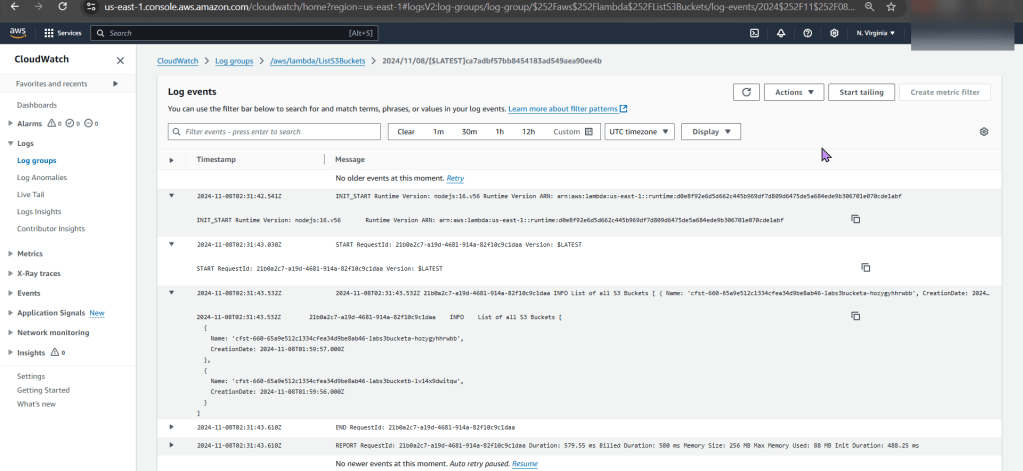Viewport: 1023px width, 471px height.
Task: Click the refresh log events icon button
Action: 746,92
